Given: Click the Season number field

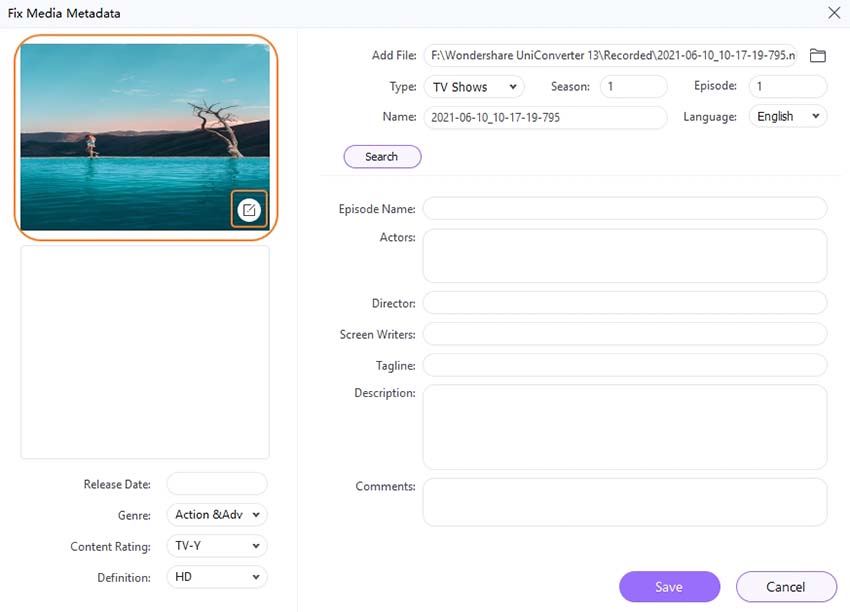Looking at the screenshot, I should [x=633, y=87].
